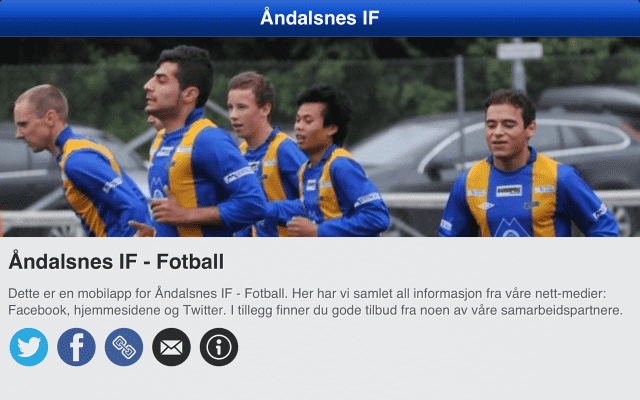The height and width of the screenshot is (400, 640).
Task: Click the word Facebook in the description
Action: pyautogui.click(x=37, y=310)
